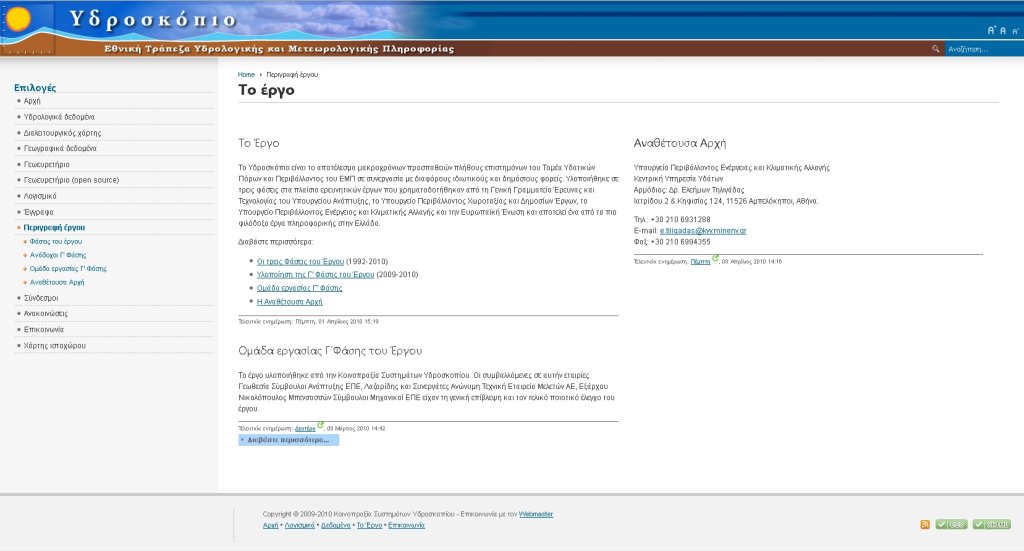1024x551 pixels.
Task: Open Έγγραφα in the sidebar
Action: 39,212
